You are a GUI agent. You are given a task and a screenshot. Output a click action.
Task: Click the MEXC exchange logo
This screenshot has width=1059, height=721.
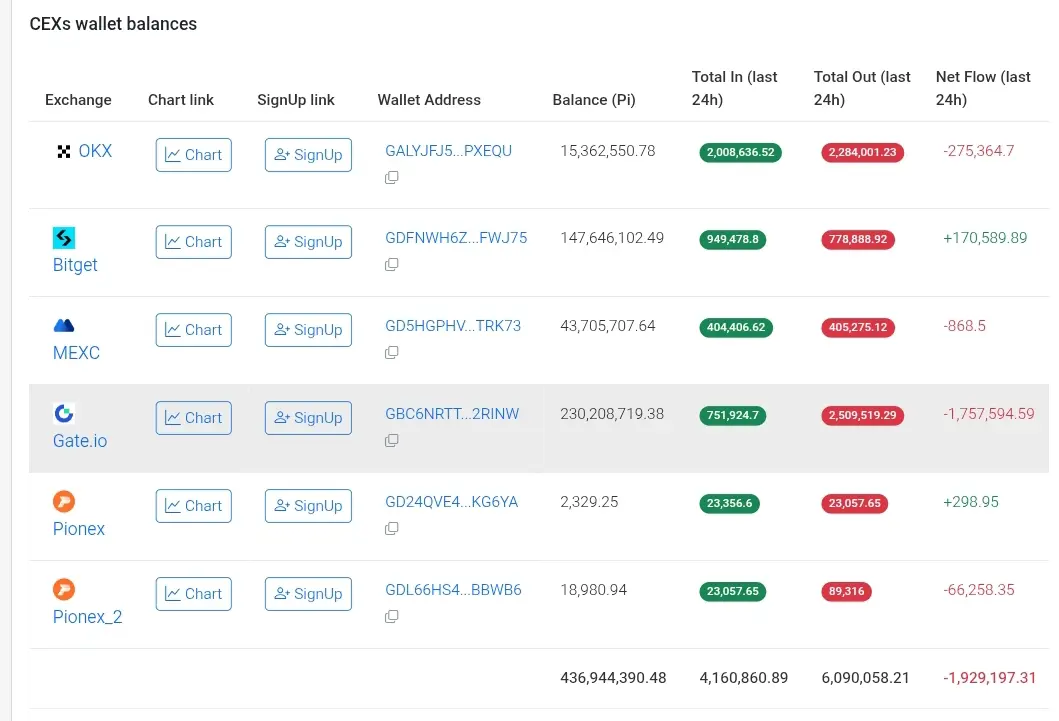(64, 326)
